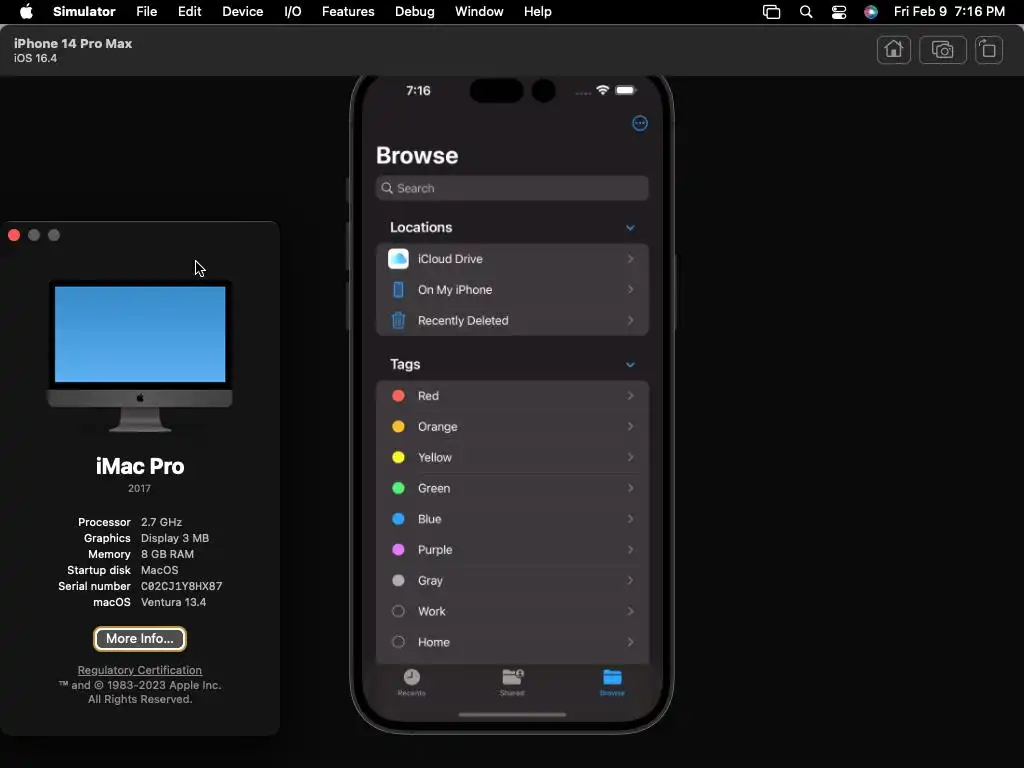1024x768 pixels.
Task: Click the Orange tag label
Action: coord(438,426)
